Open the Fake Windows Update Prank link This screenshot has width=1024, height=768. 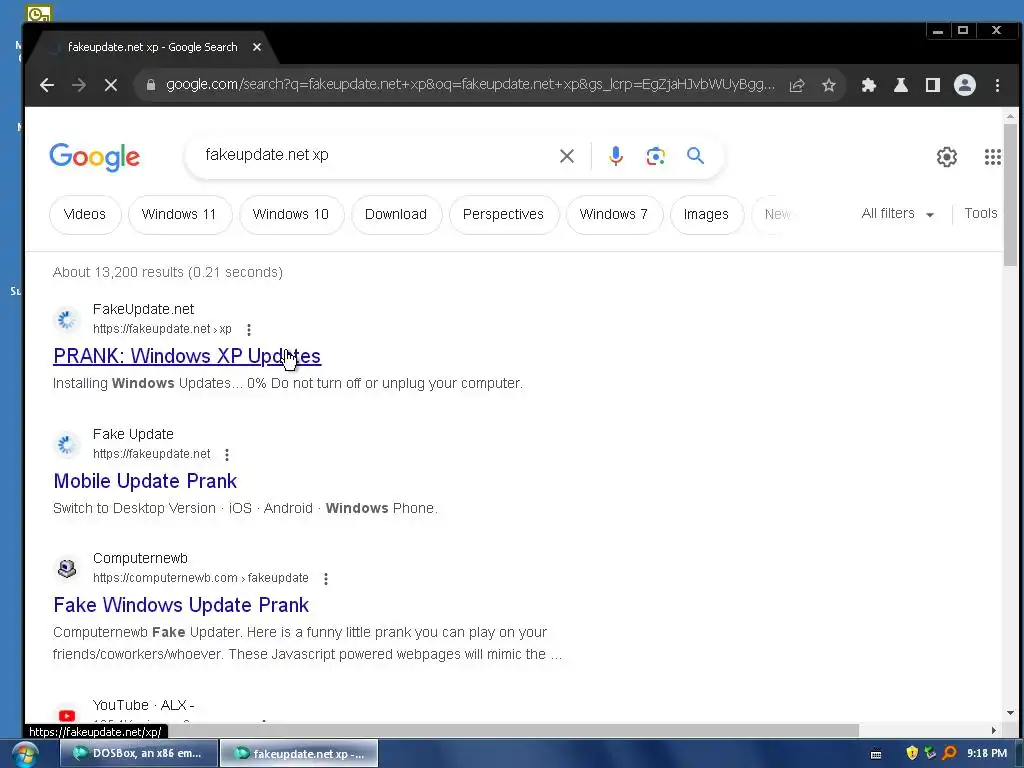click(x=181, y=605)
